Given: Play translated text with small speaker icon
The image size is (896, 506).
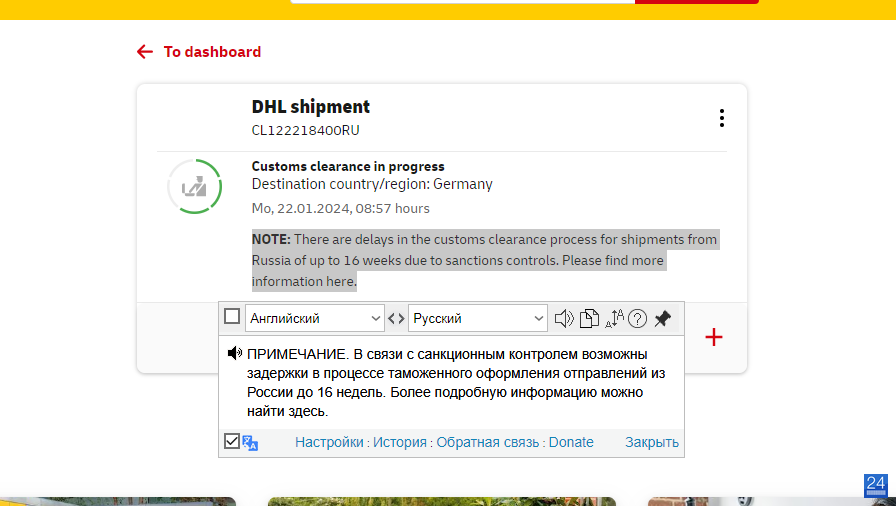Looking at the screenshot, I should [234, 353].
